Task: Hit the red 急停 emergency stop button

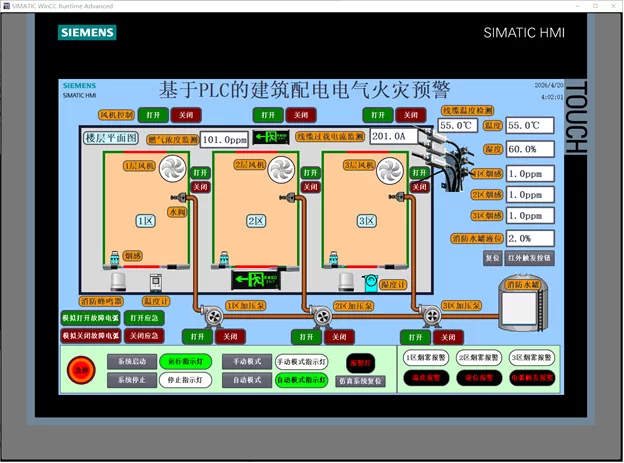Action: (81, 370)
